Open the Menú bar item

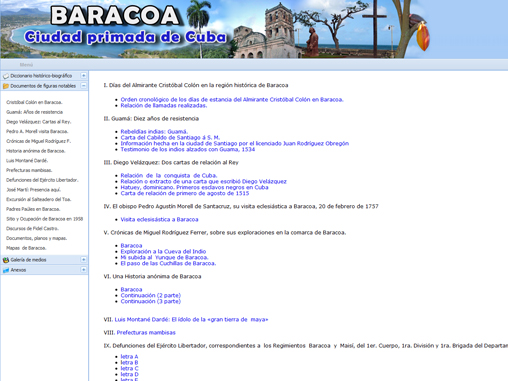26,65
